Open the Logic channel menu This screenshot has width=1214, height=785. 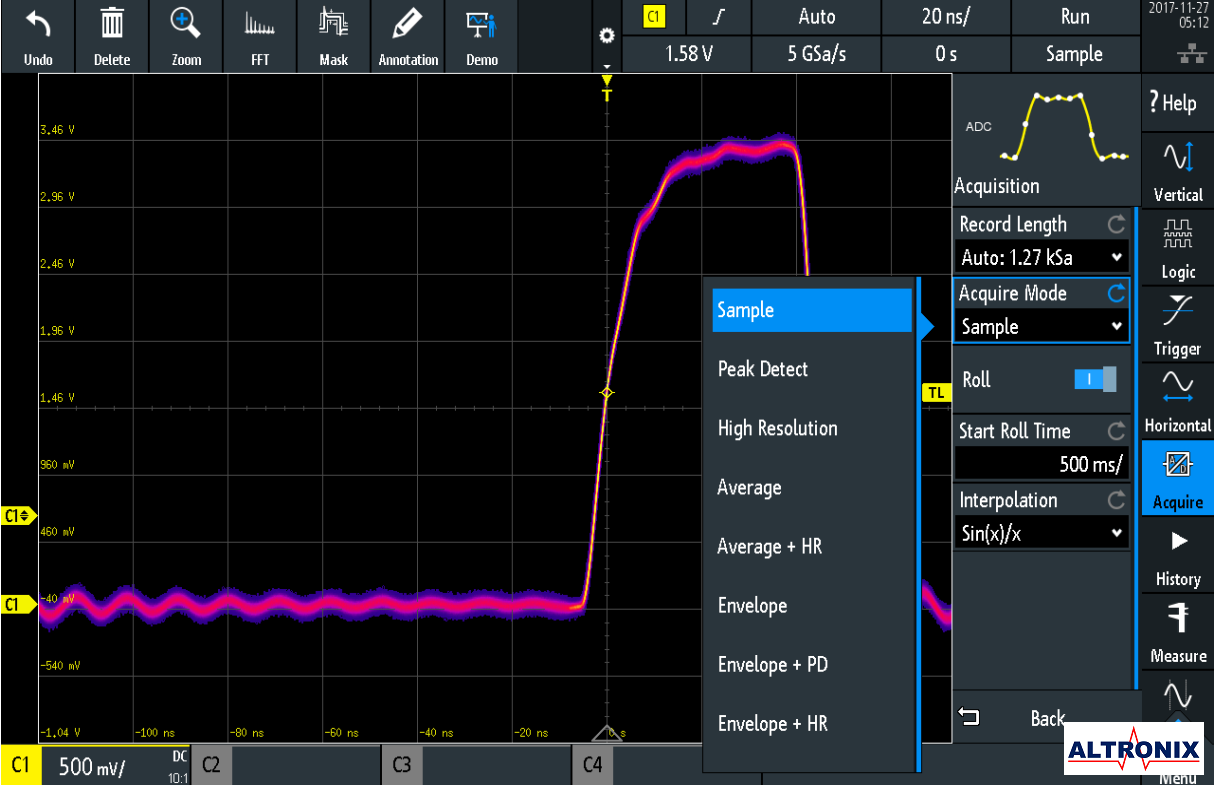click(x=1177, y=249)
